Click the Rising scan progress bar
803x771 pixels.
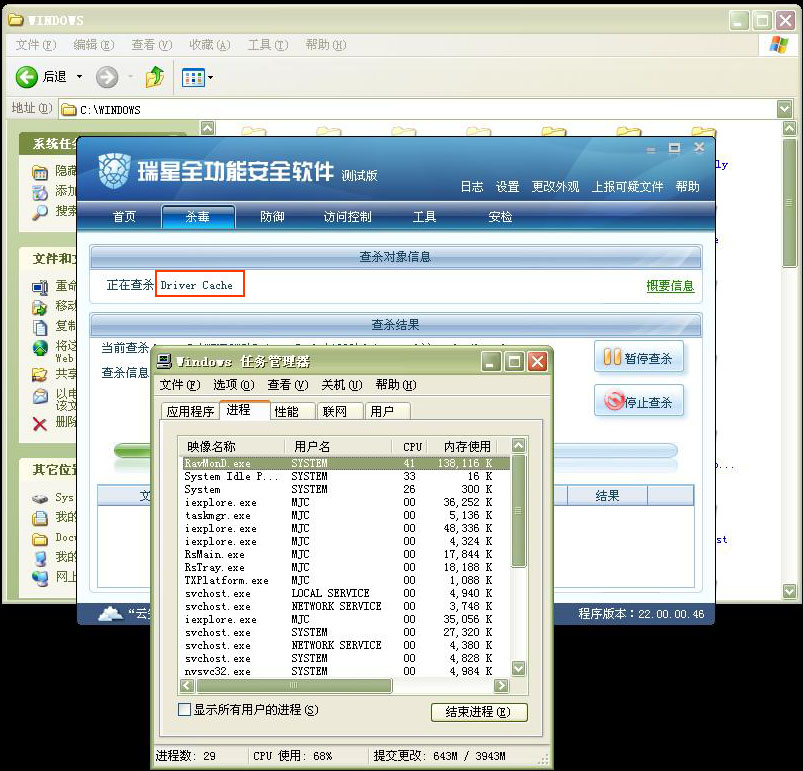[x=395, y=451]
